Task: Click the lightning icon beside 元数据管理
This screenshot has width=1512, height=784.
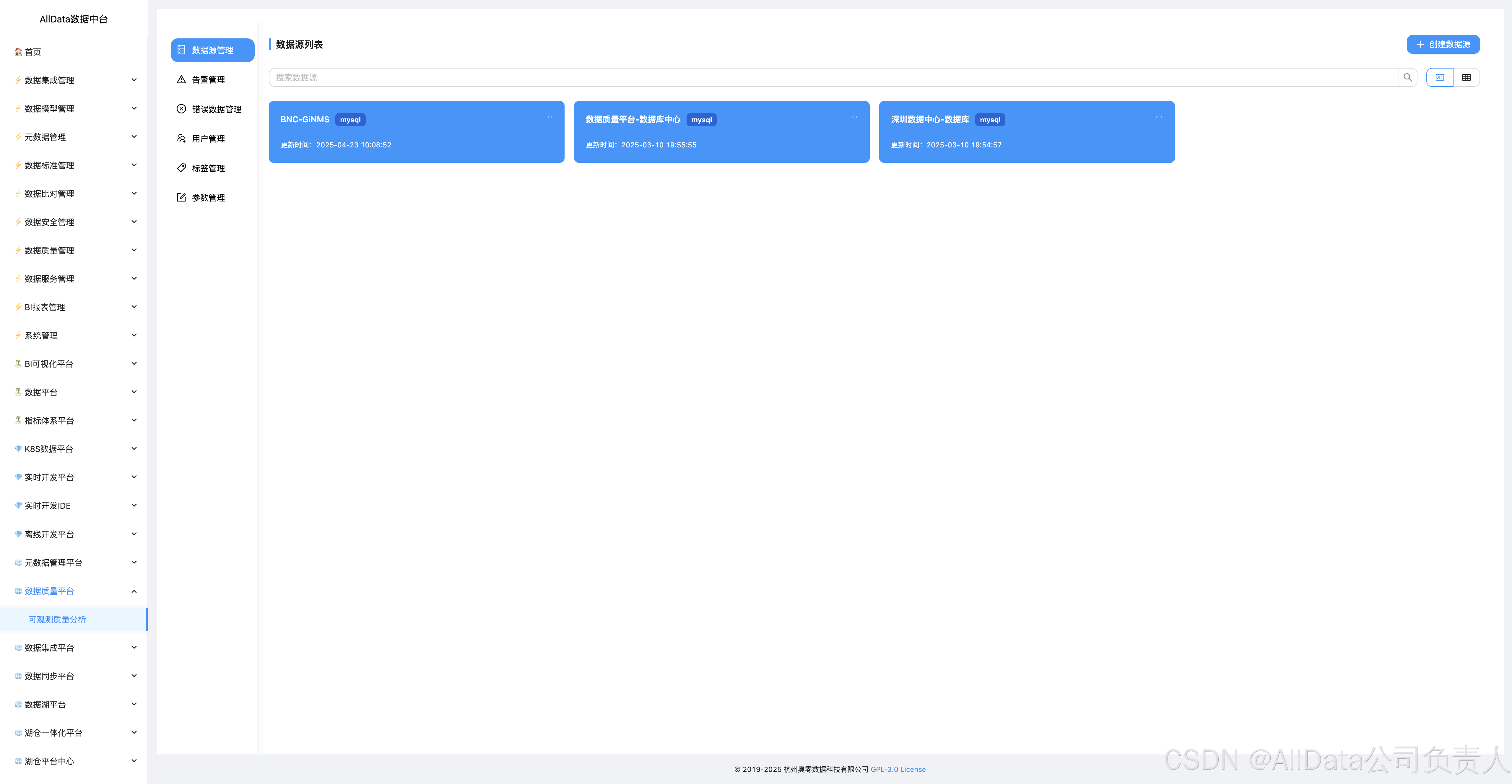Action: [18, 137]
